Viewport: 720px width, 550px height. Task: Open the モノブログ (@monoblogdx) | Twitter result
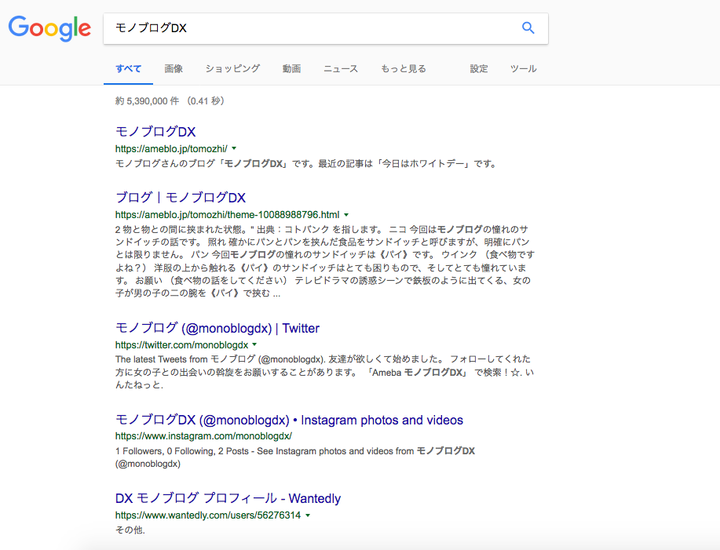coord(217,328)
